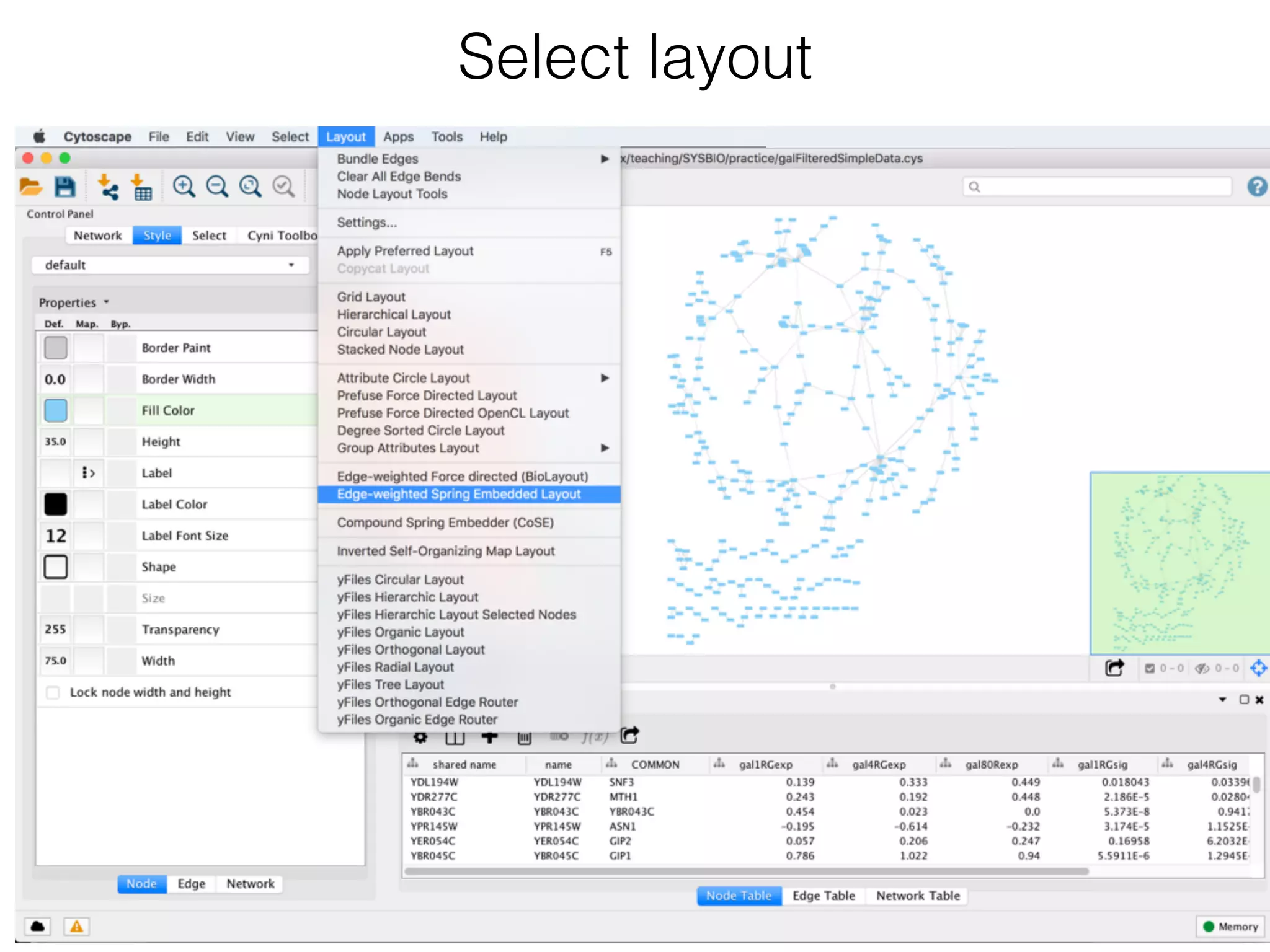Zoom out using the minus magnifier
Screen dimensions: 1270x952
click(x=217, y=187)
